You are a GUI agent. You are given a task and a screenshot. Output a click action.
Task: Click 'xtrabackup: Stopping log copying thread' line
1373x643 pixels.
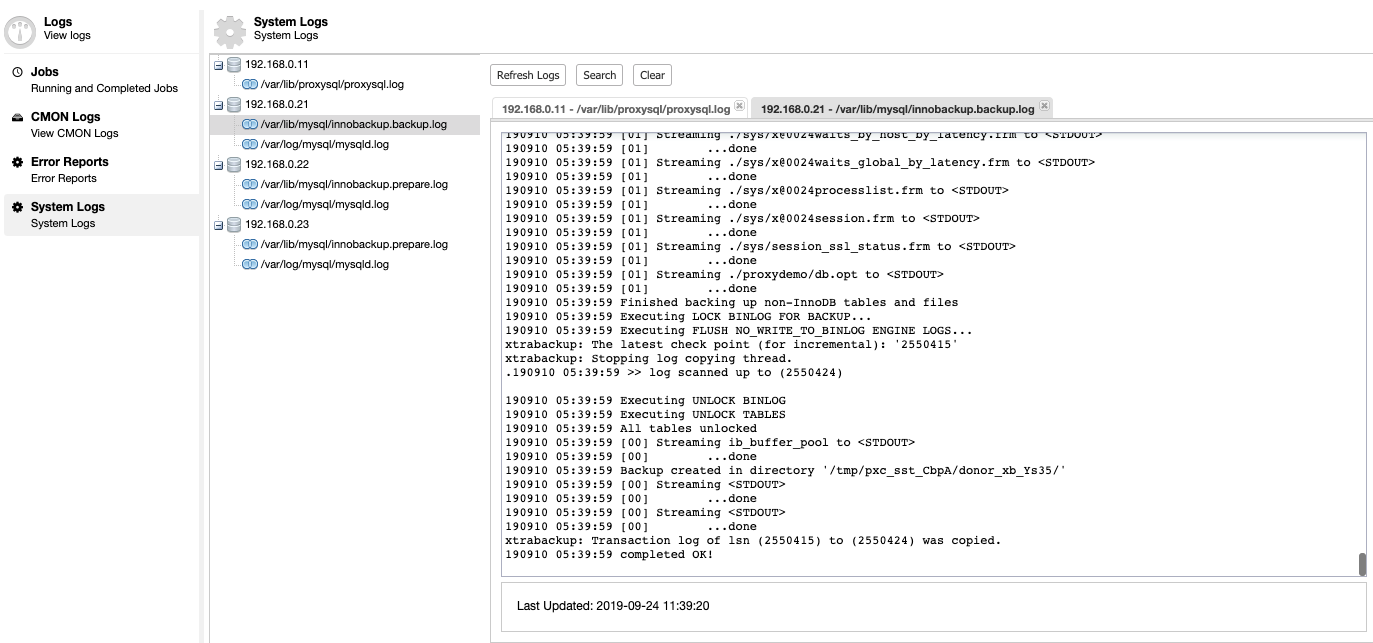tap(649, 359)
